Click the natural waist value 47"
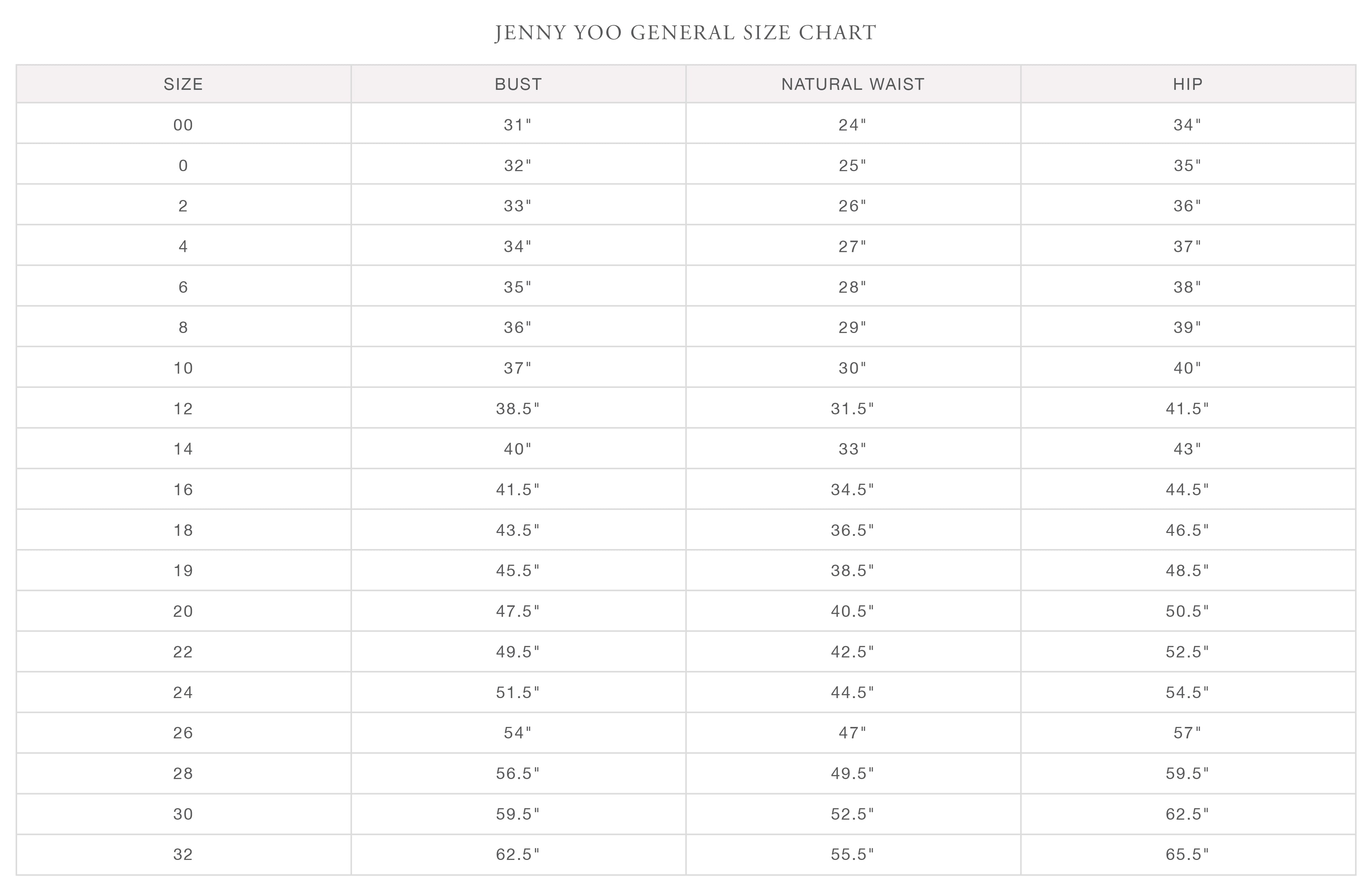This screenshot has width=1372, height=892. (852, 732)
